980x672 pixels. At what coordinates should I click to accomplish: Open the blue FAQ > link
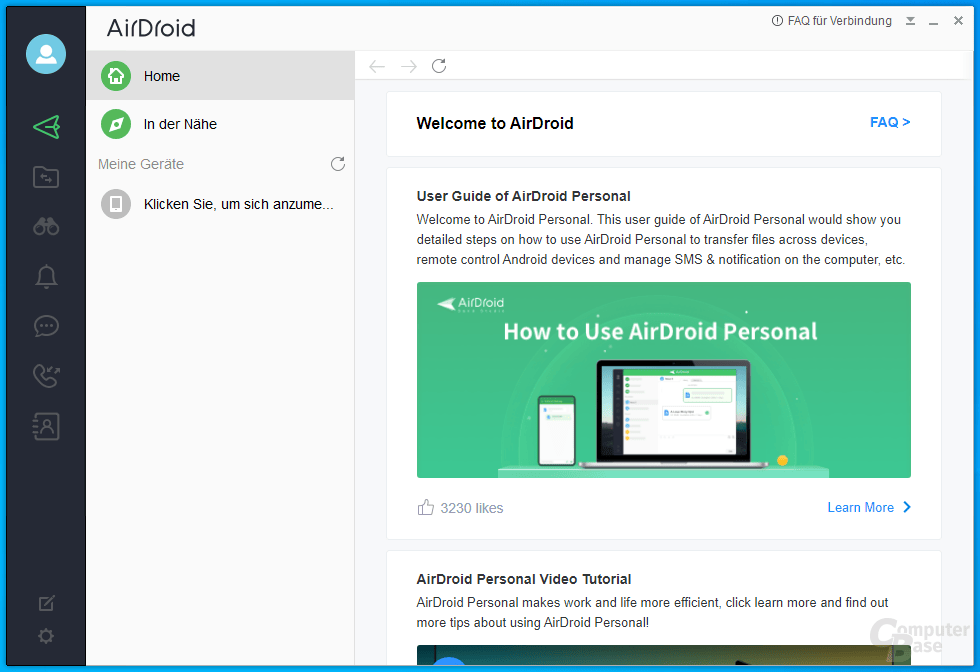point(890,123)
